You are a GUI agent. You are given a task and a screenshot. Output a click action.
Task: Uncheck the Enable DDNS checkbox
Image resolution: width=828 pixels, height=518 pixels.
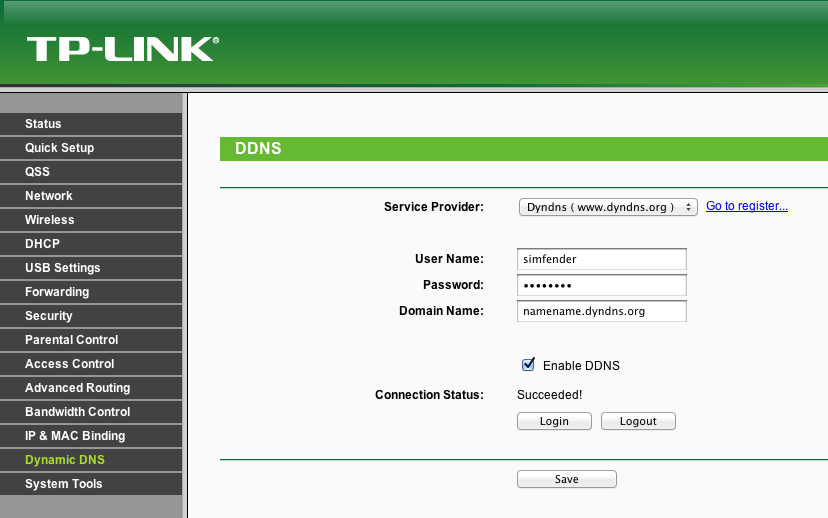coord(528,364)
